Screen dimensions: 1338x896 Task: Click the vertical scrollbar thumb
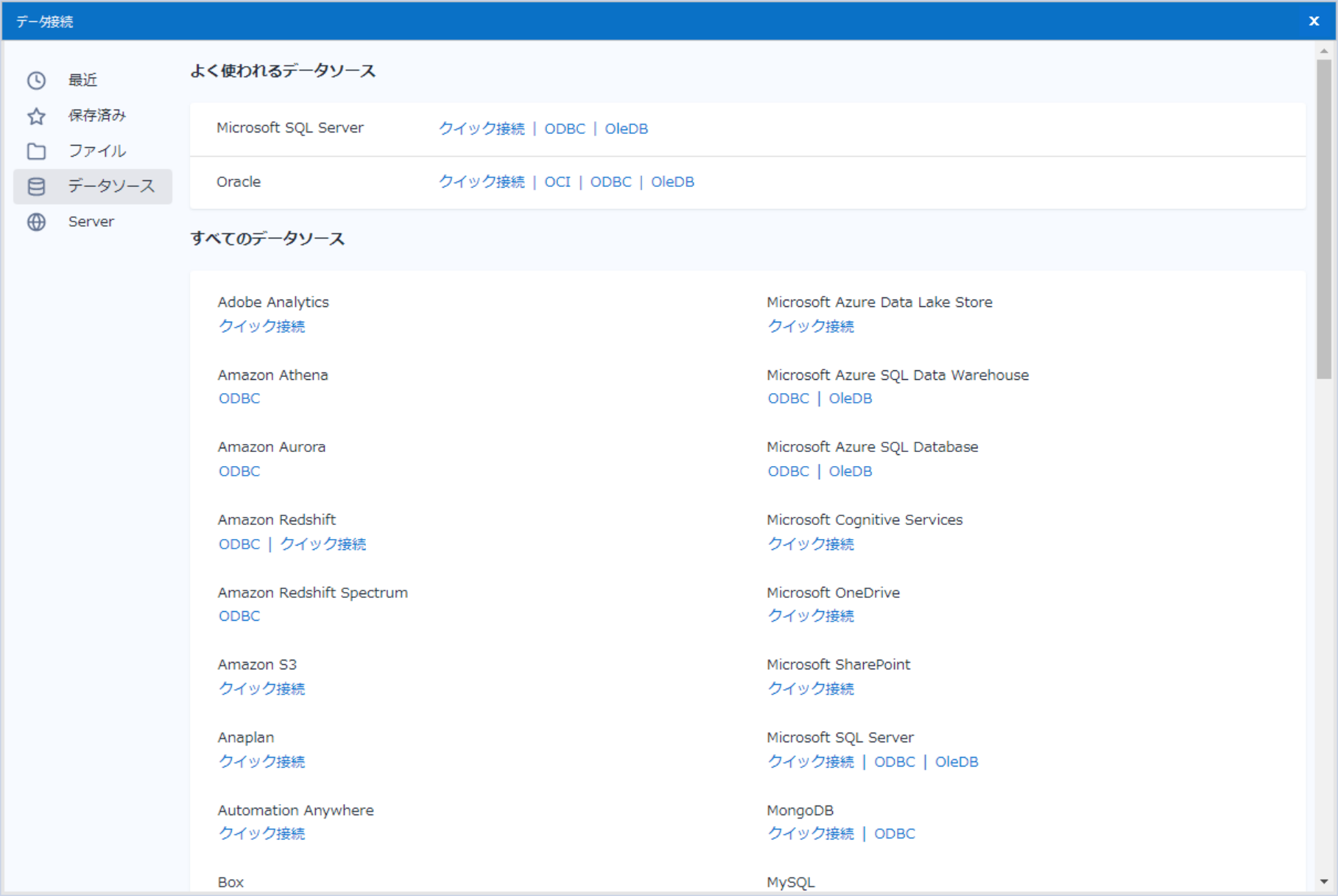[x=1324, y=219]
